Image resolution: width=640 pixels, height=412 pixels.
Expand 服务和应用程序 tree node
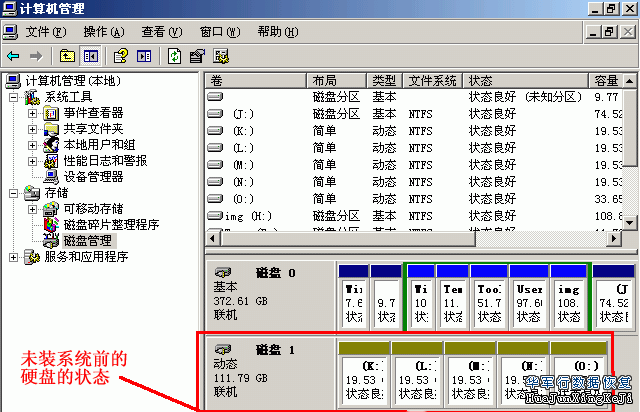(13, 257)
